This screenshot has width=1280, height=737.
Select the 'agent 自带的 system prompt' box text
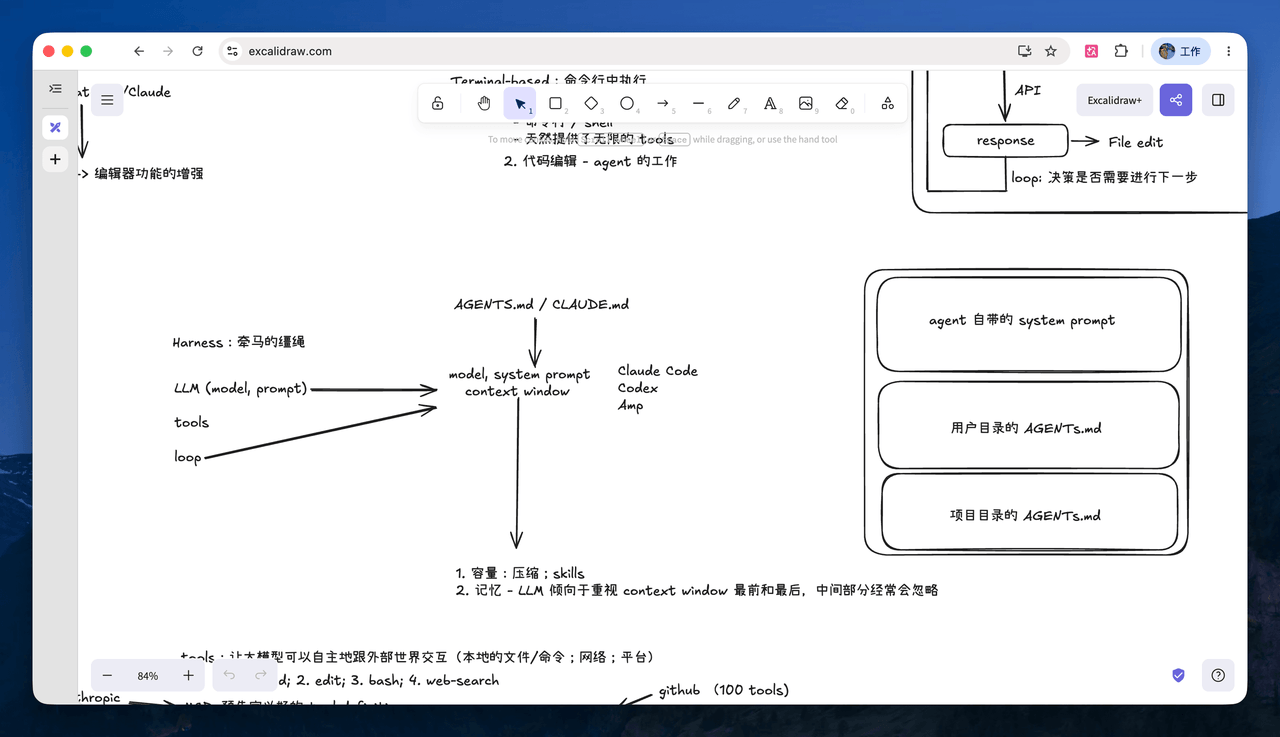(1022, 321)
